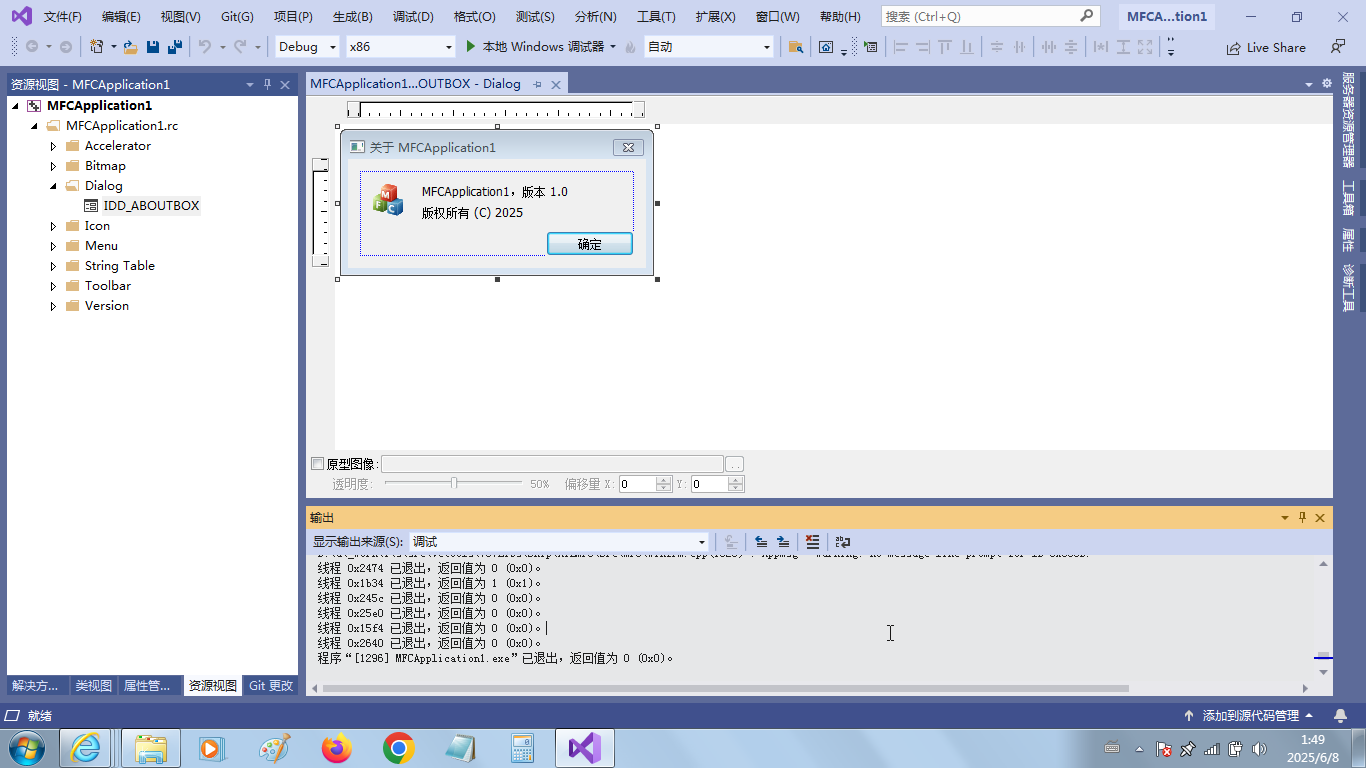
Task: Click the Align Lefts icon
Action: click(x=900, y=47)
